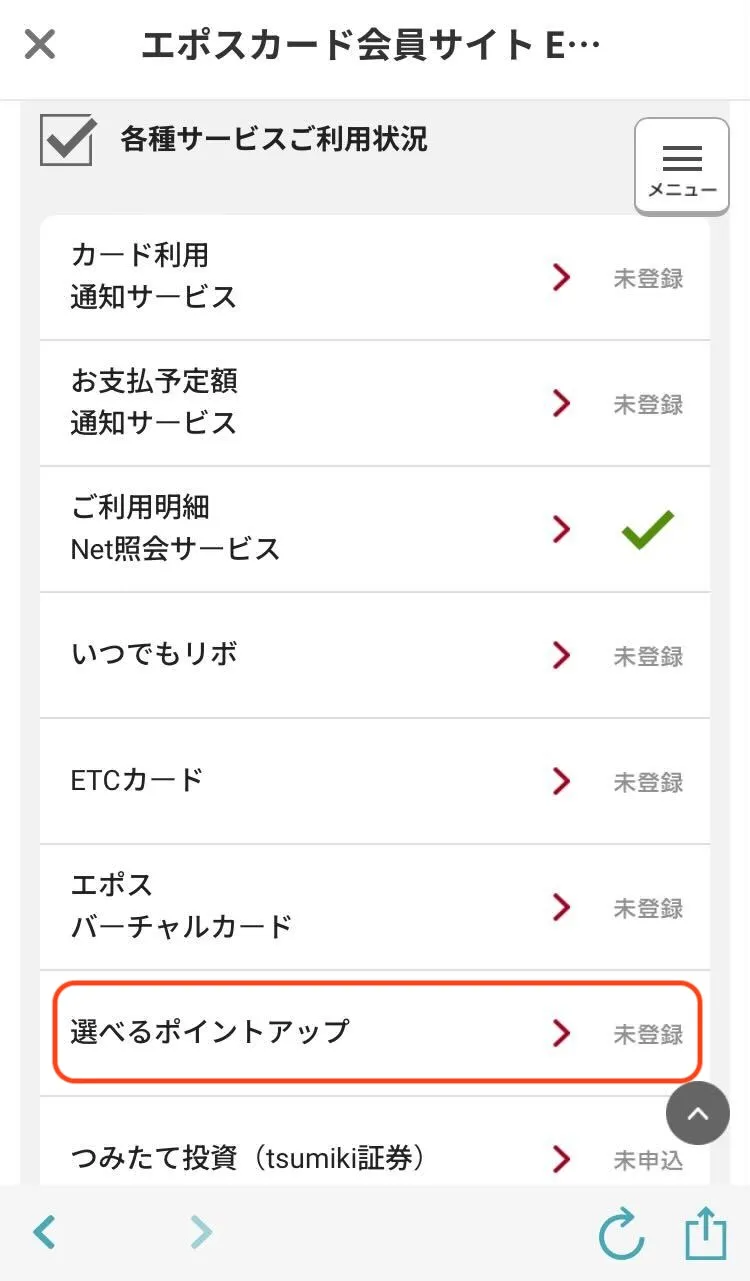
Task: Expand the お支払予定額通知サービス chevron
Action: 562,403
